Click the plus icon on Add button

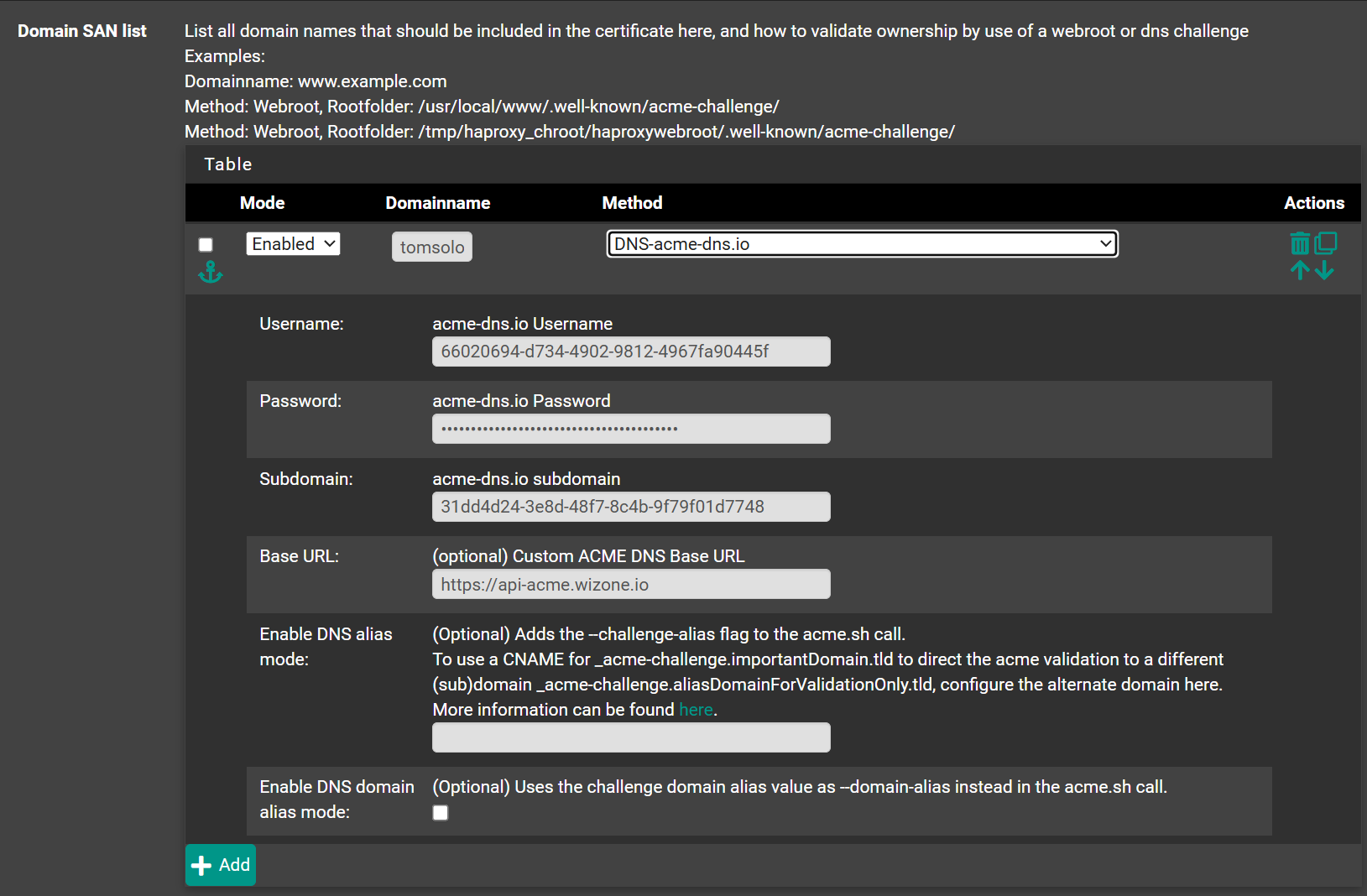(x=201, y=865)
